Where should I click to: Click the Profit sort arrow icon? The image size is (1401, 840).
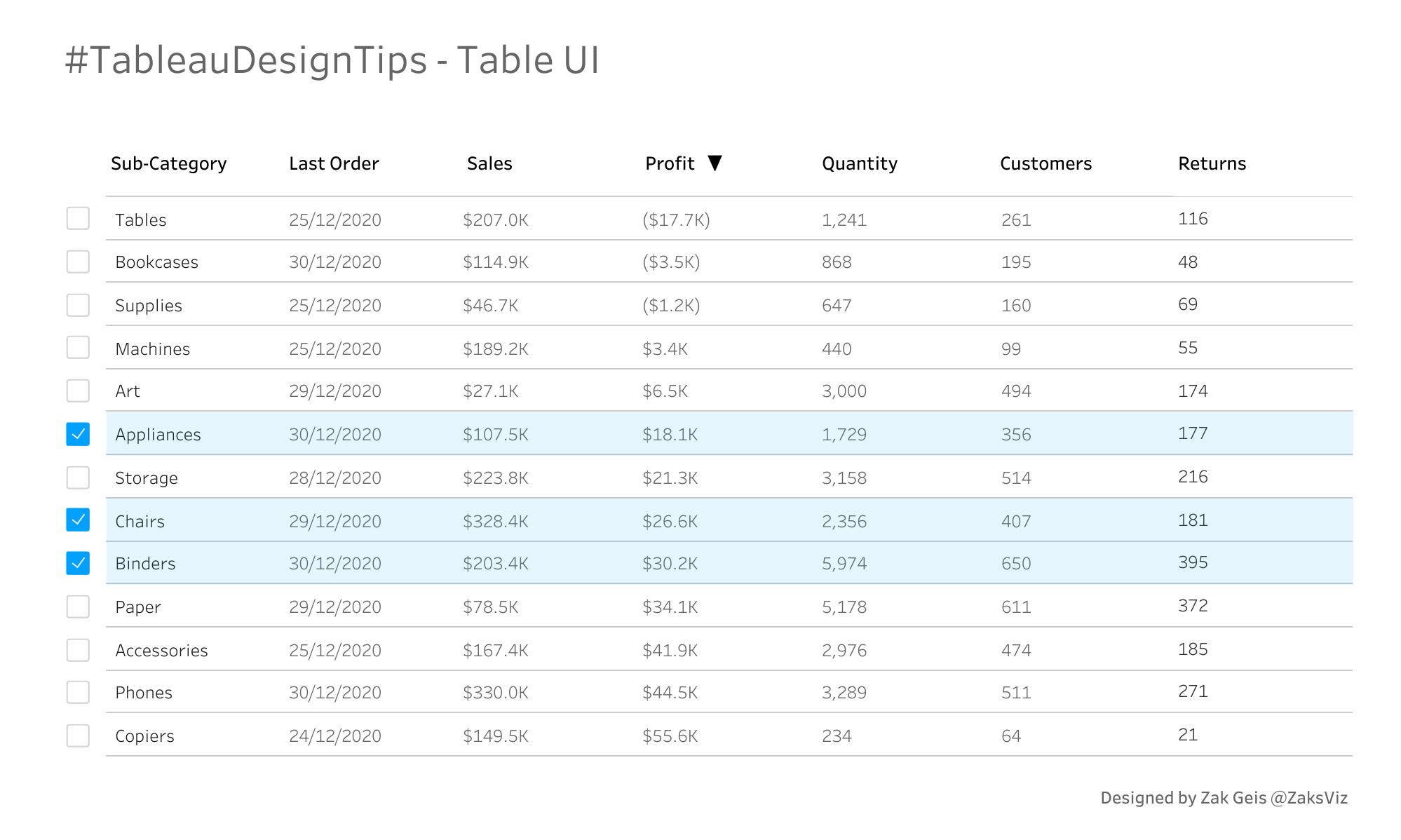(715, 163)
